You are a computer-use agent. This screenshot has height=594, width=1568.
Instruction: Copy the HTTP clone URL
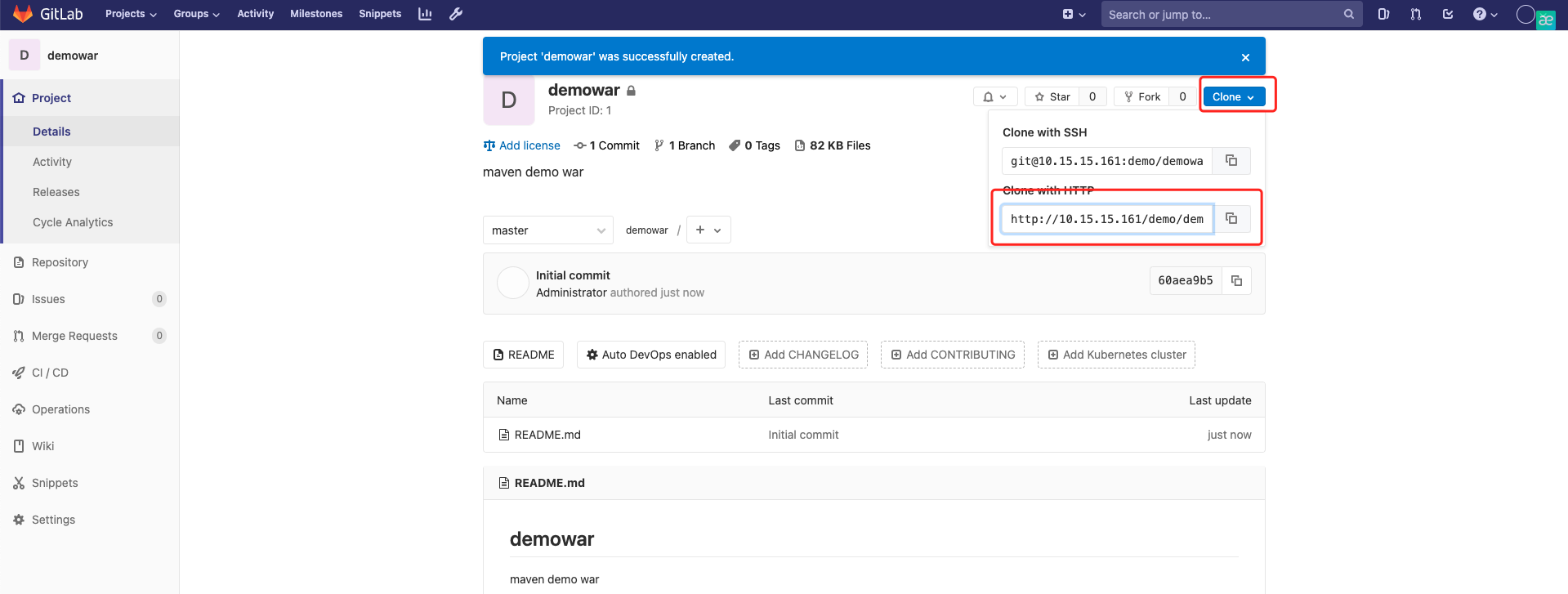coord(1231,219)
